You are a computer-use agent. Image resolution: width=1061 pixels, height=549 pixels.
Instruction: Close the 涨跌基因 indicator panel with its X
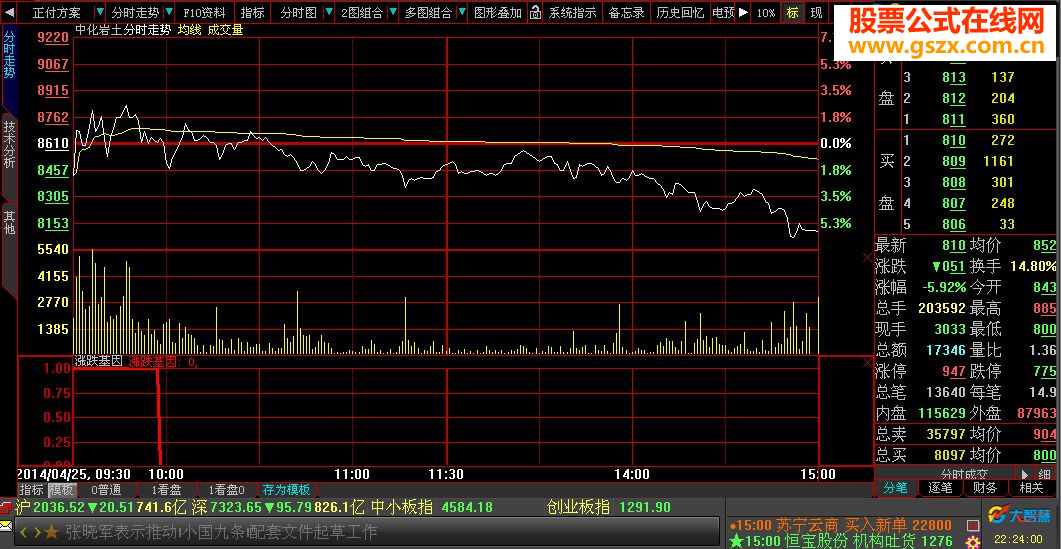[x=867, y=363]
